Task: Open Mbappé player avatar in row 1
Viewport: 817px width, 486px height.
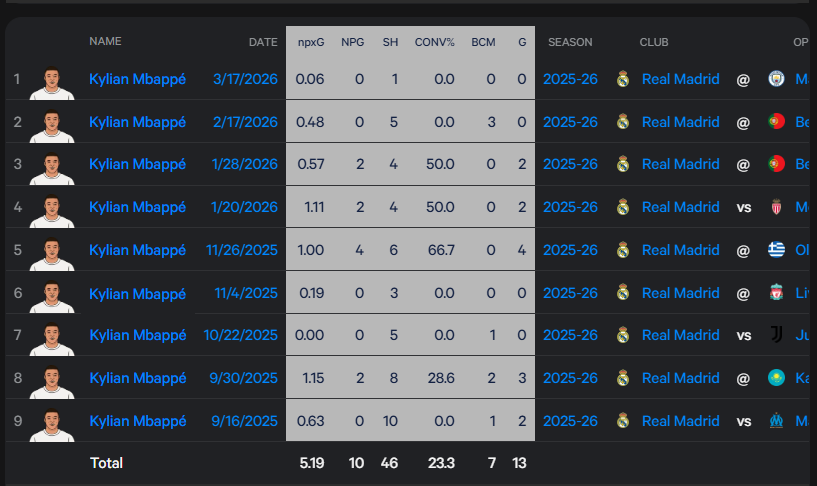Action: pyautogui.click(x=52, y=83)
